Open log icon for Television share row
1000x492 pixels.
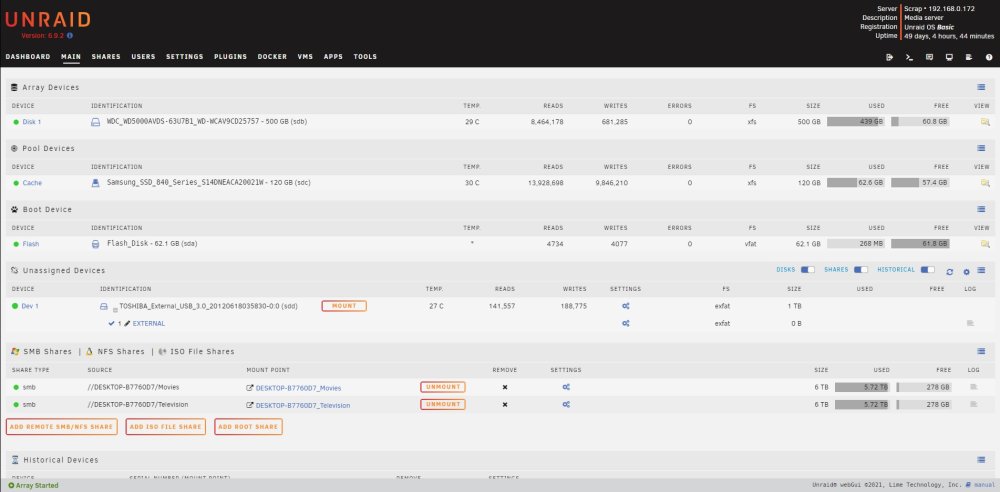973,404
